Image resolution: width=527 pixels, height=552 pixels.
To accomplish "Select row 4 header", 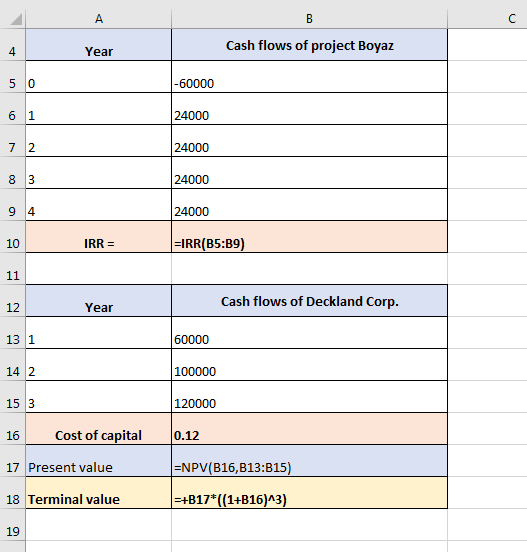I will click(x=13, y=45).
